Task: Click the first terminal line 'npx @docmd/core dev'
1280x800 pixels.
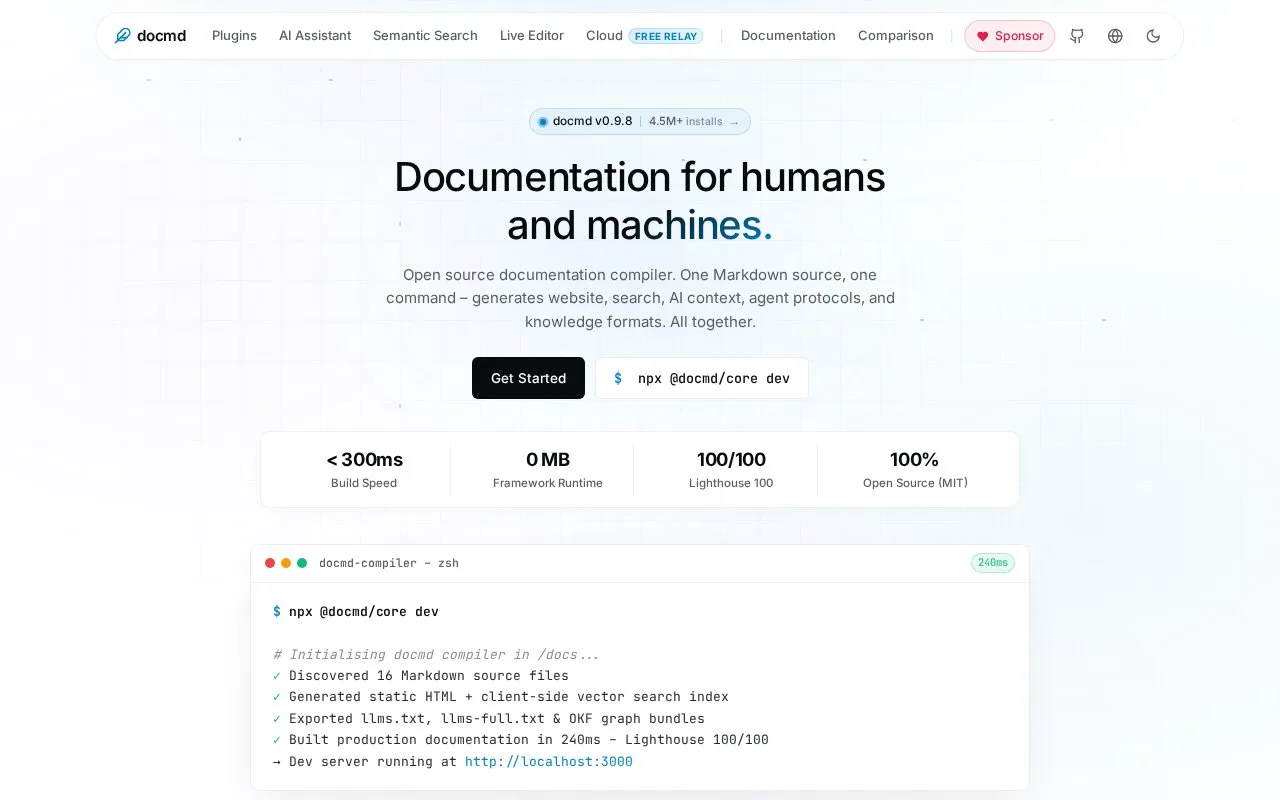Action: [356, 612]
